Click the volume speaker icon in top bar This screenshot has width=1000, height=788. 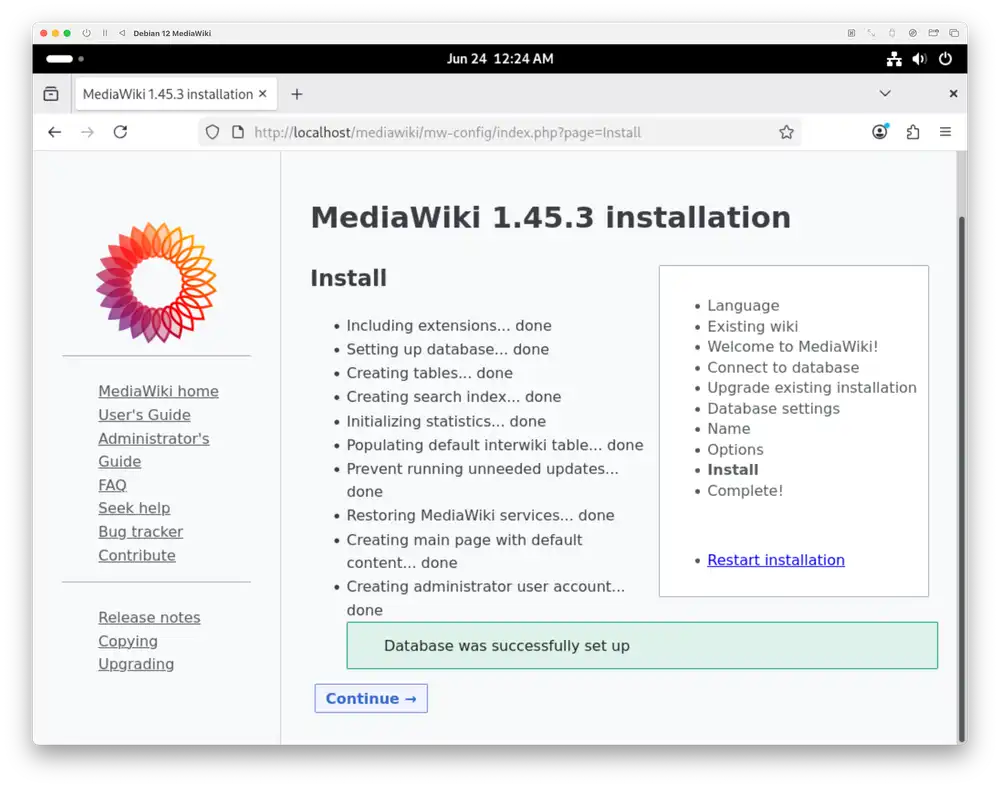tap(919, 59)
